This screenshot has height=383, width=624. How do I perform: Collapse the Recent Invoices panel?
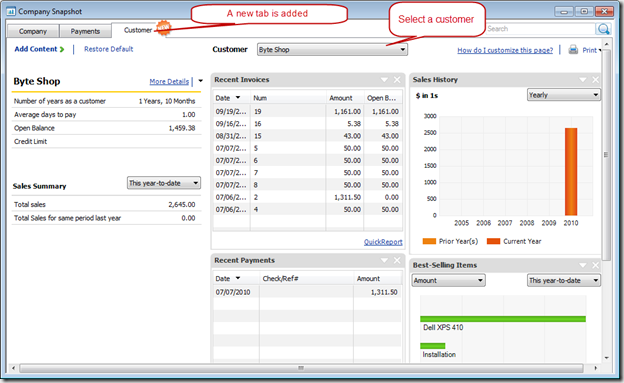click(384, 80)
